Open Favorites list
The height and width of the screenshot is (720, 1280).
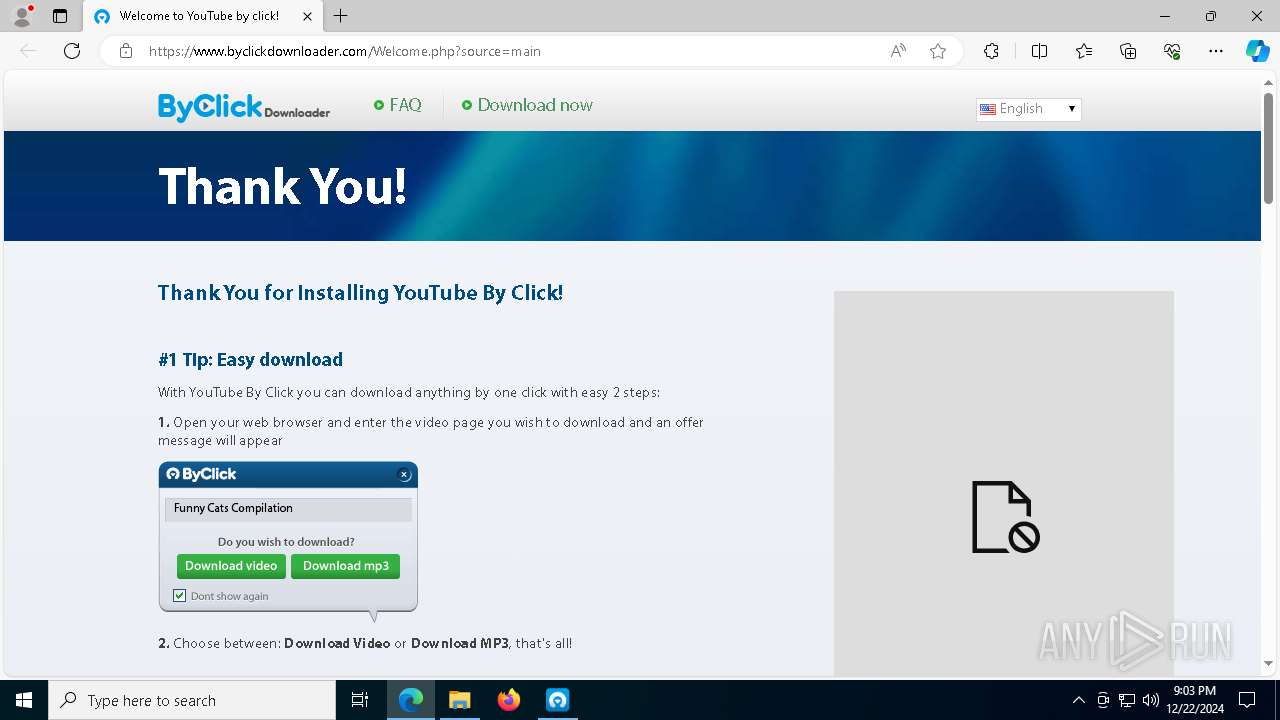1084,51
